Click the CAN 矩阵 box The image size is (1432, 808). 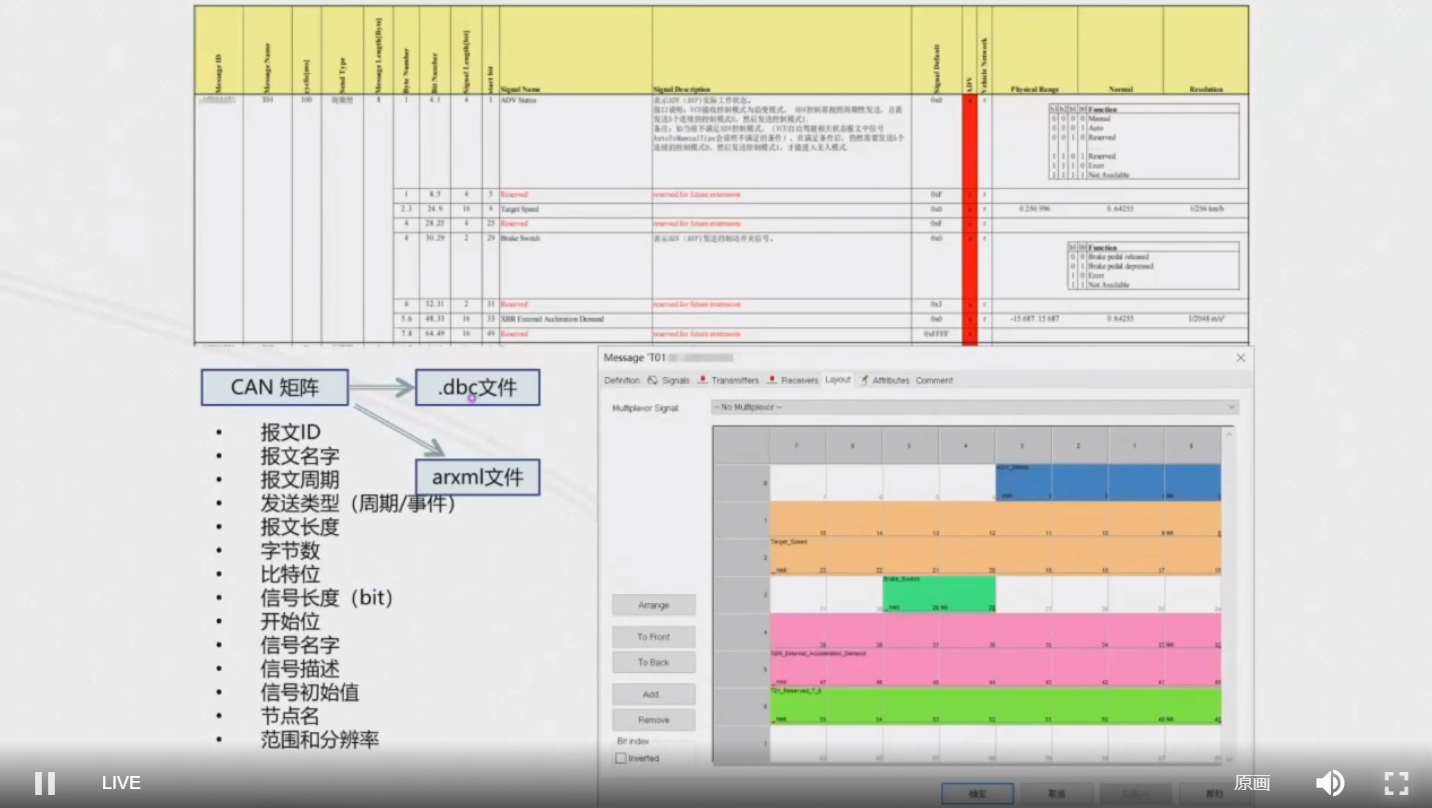click(x=275, y=387)
